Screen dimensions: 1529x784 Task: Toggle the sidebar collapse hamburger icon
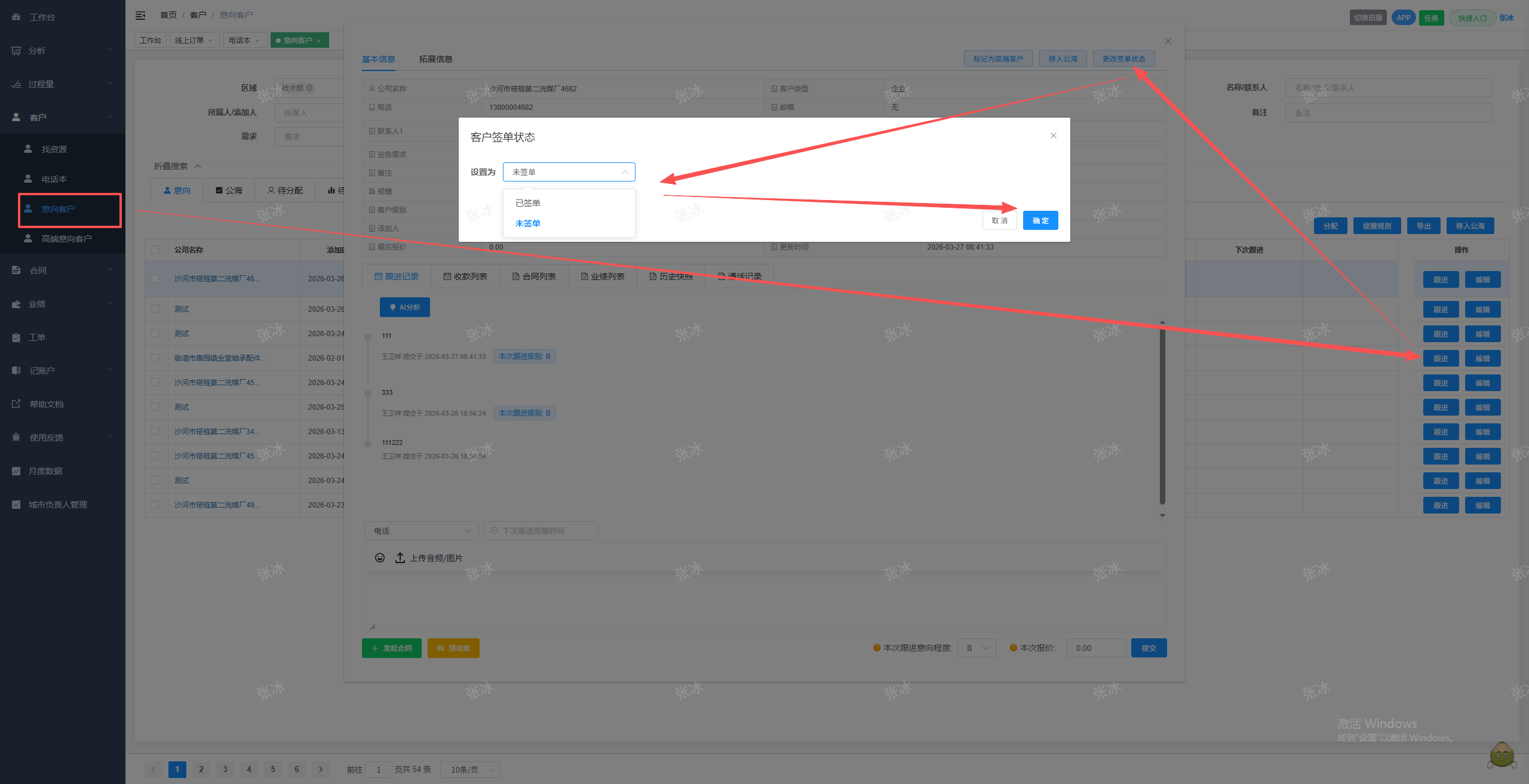(140, 15)
